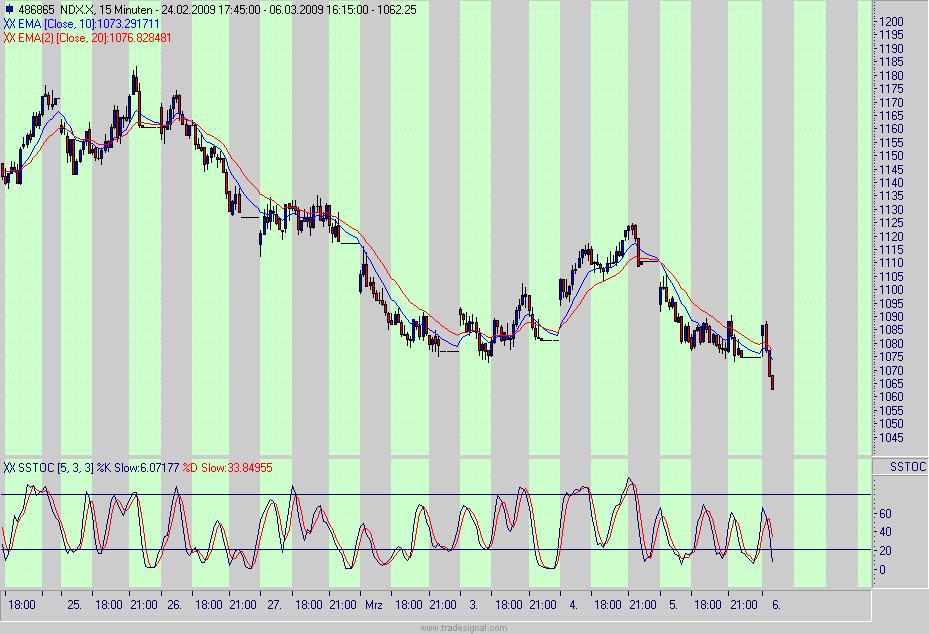929x634 pixels.
Task: Click the chart symbol icon before 486865
Action: pyautogui.click(x=9, y=7)
